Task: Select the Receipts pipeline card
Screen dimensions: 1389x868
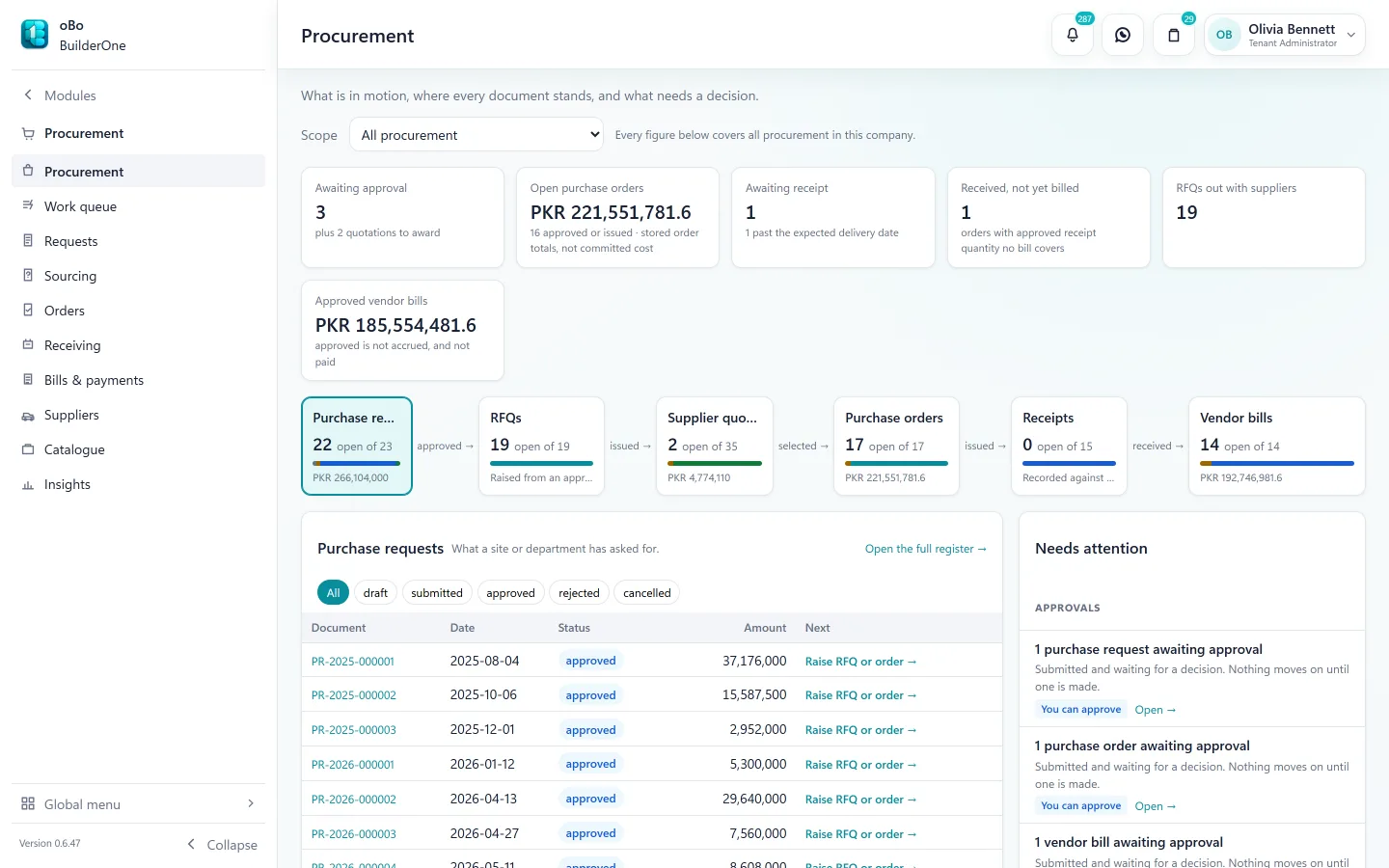Action: (x=1069, y=446)
